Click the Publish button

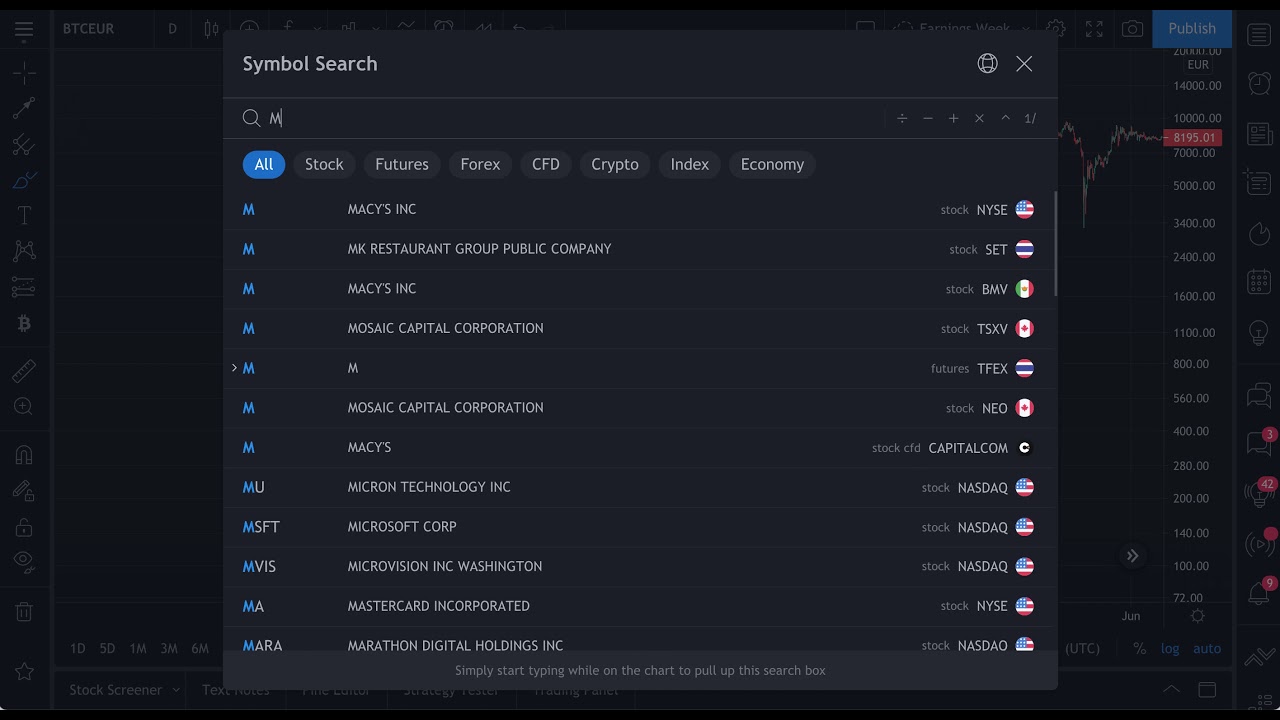[x=1192, y=29]
